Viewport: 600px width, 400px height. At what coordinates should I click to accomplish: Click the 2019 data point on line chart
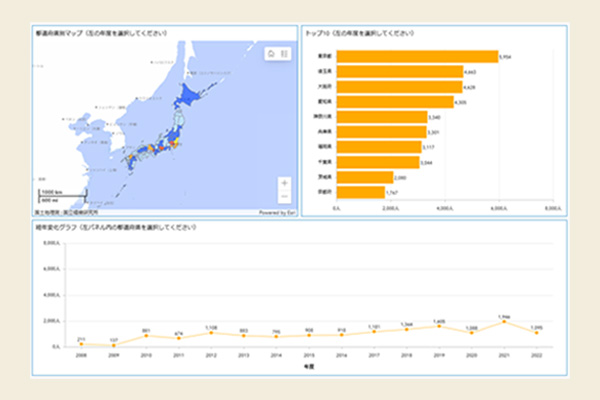(439, 326)
